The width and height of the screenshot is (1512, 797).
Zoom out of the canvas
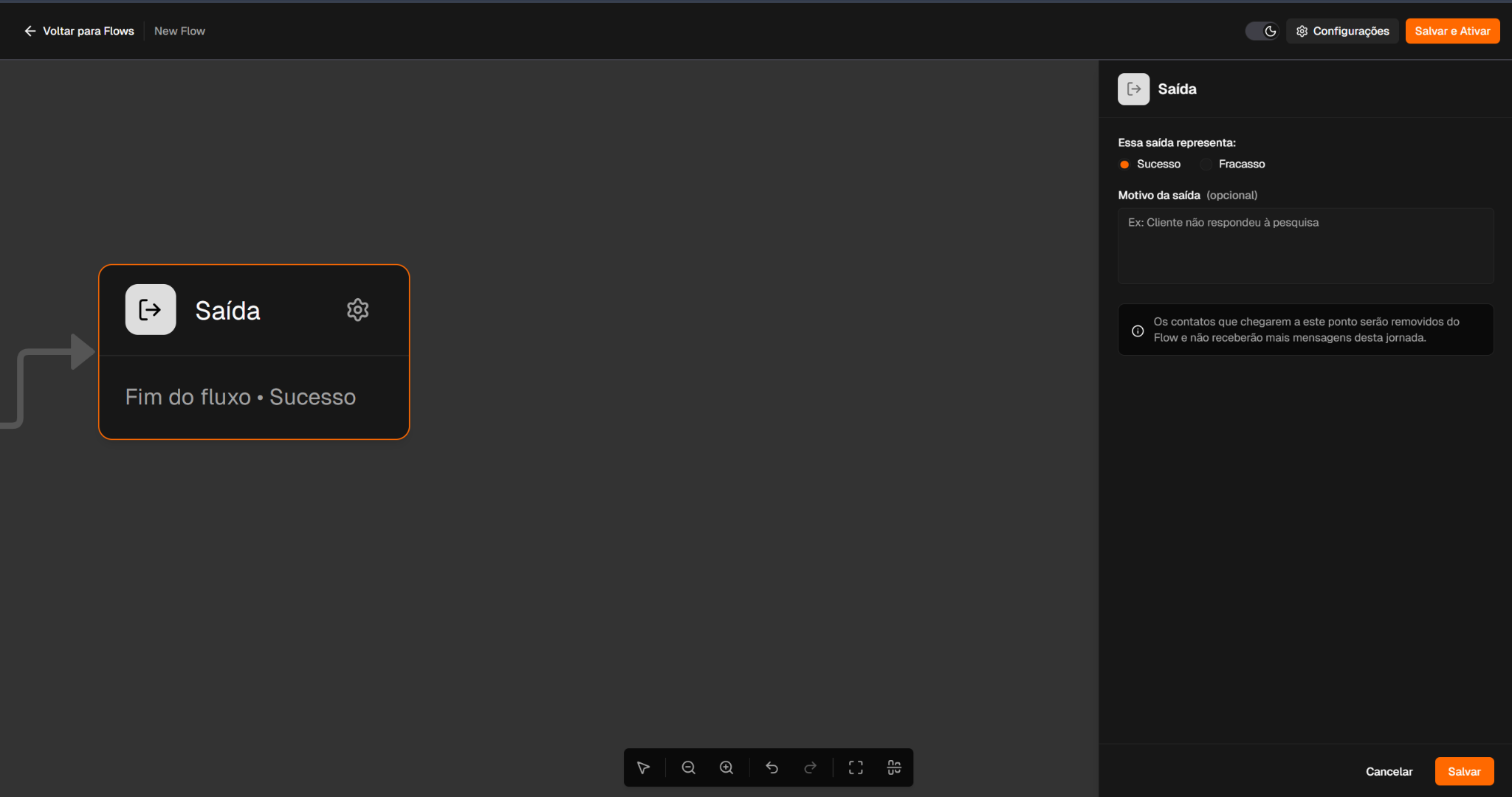[689, 767]
